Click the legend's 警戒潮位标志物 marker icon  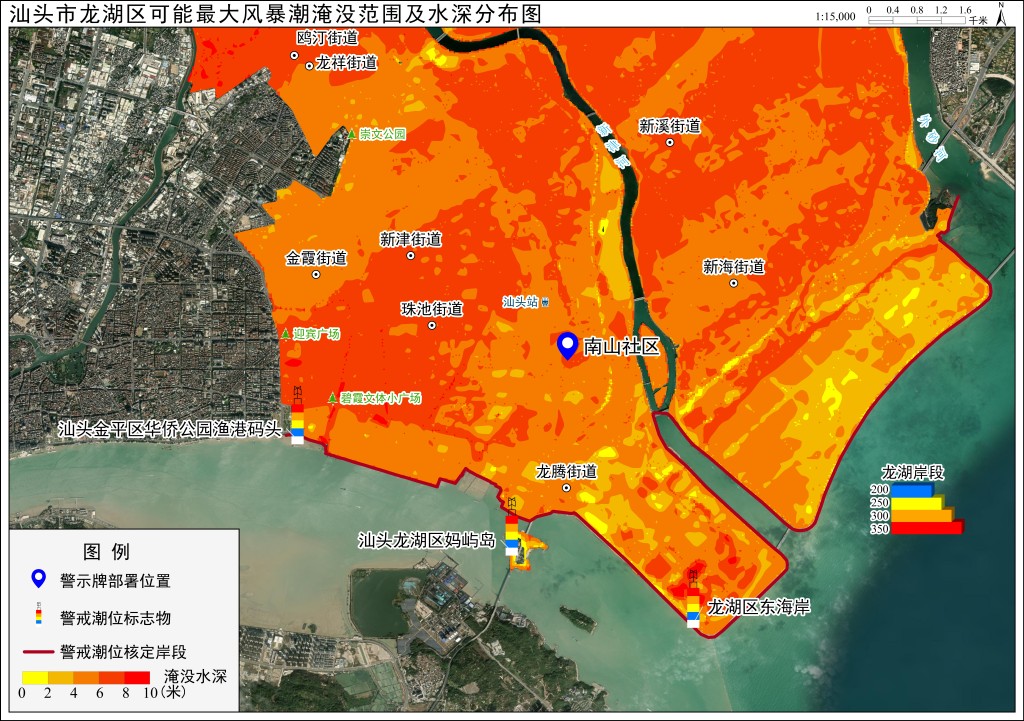tap(39, 615)
